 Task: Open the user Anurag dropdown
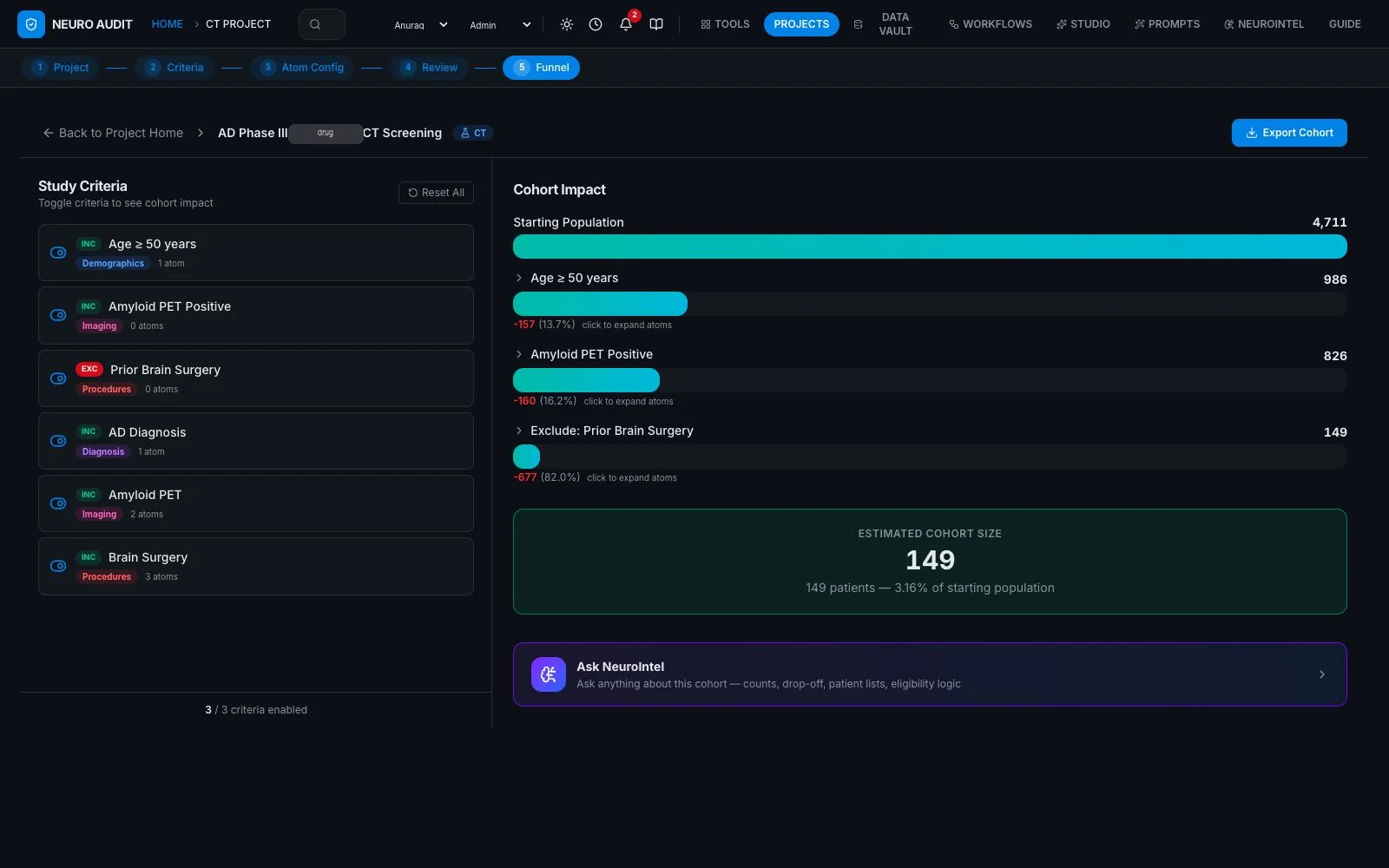421,24
